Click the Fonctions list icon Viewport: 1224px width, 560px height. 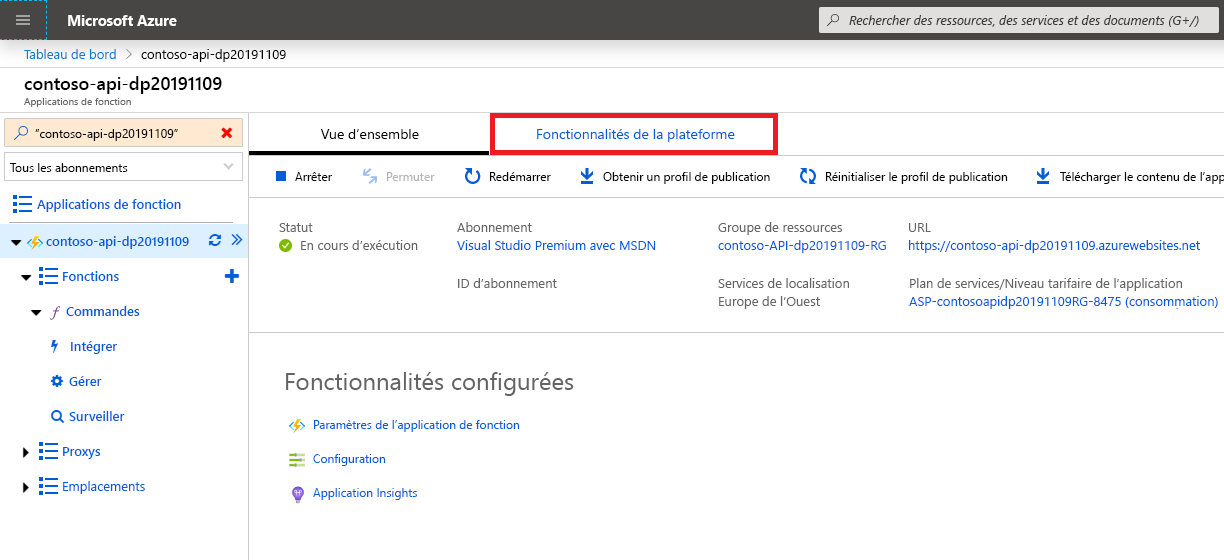47,276
